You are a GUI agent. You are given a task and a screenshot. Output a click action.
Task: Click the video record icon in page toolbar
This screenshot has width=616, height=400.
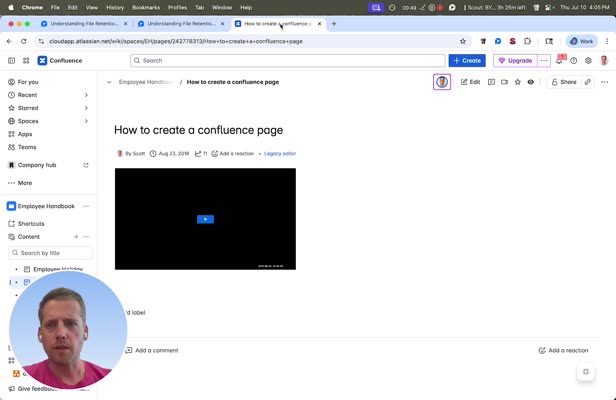tap(504, 82)
